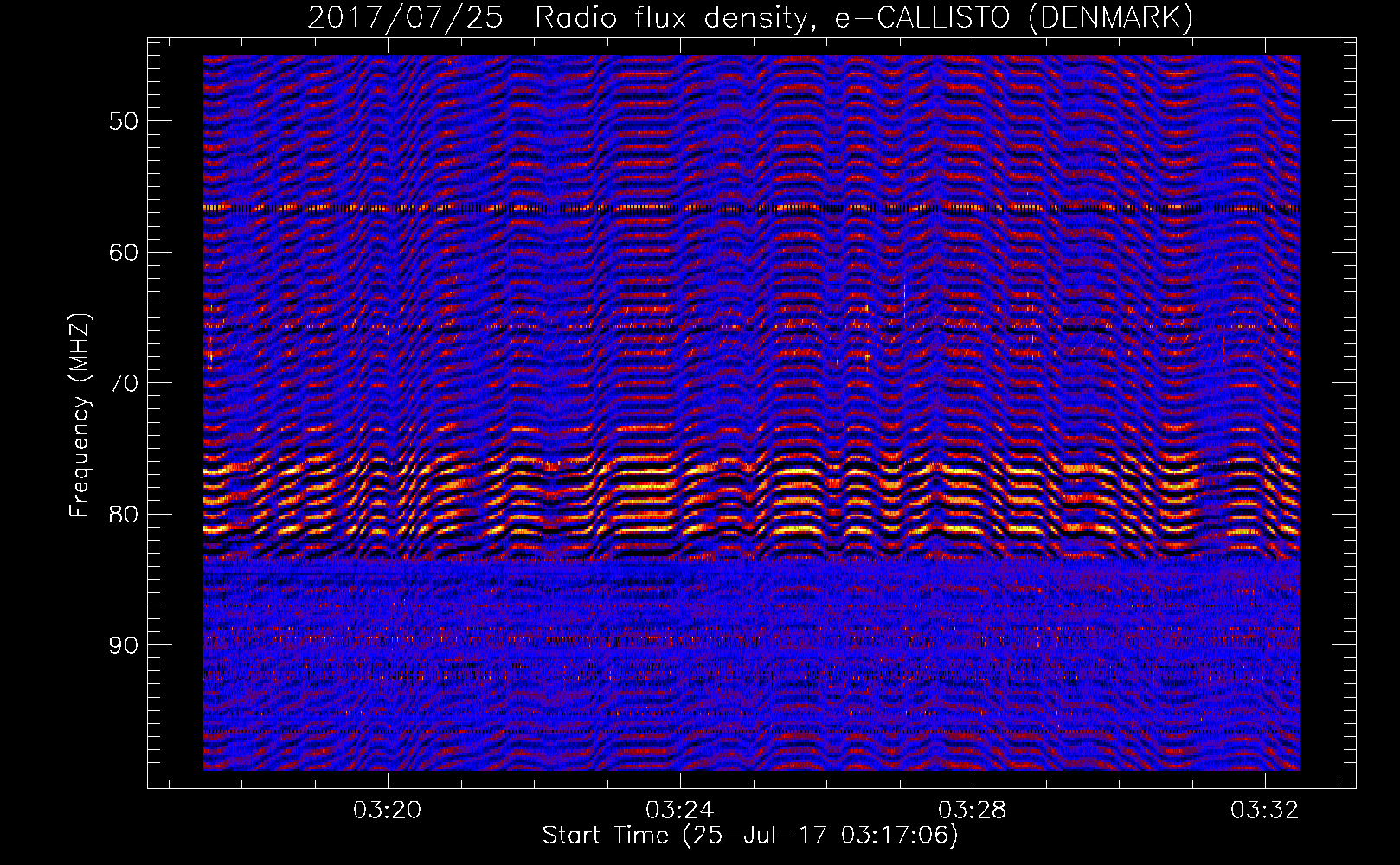Viewport: 1400px width, 865px height.
Task: Click the frequency axis label '60'
Action: (123, 253)
